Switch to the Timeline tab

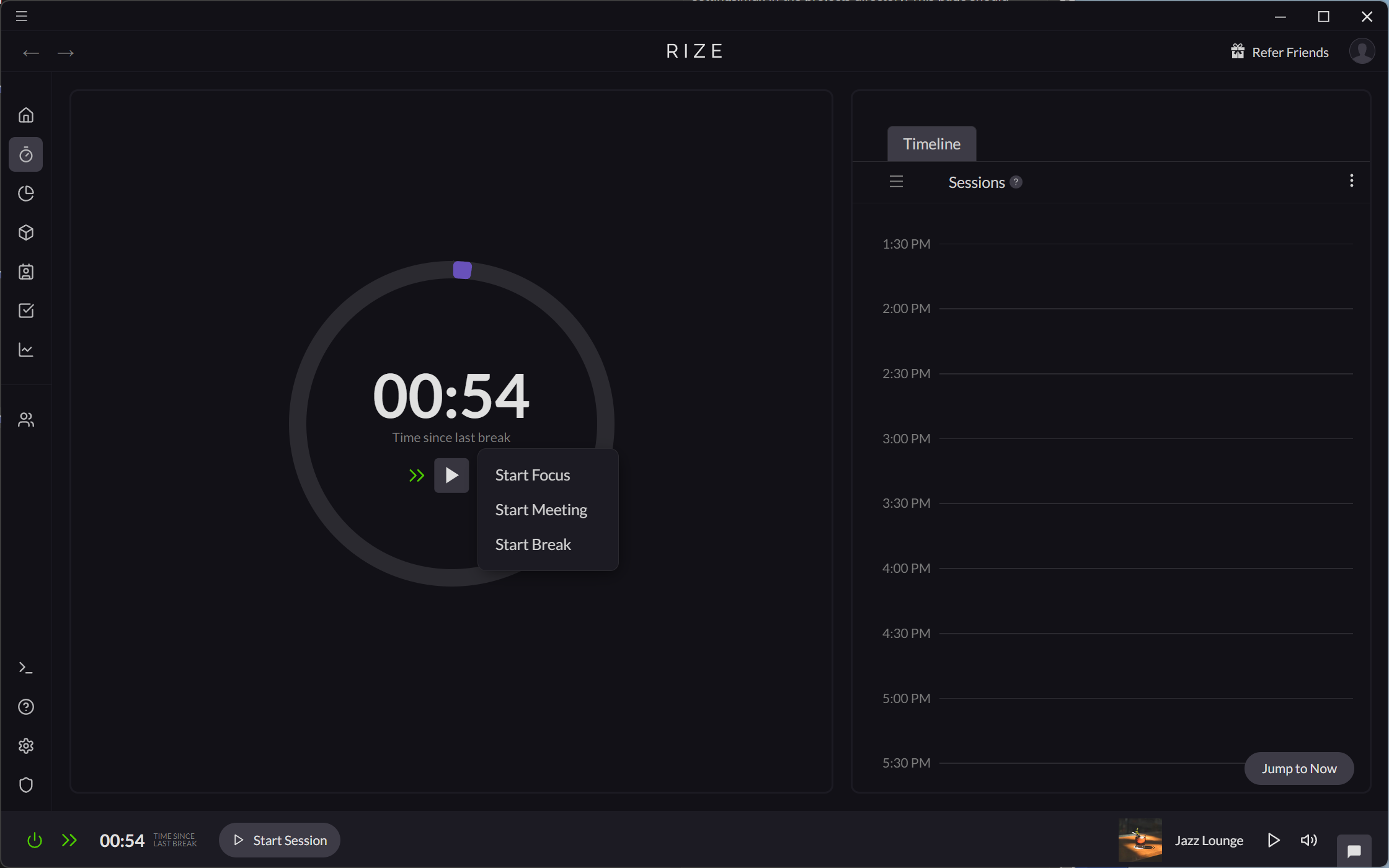coord(931,143)
